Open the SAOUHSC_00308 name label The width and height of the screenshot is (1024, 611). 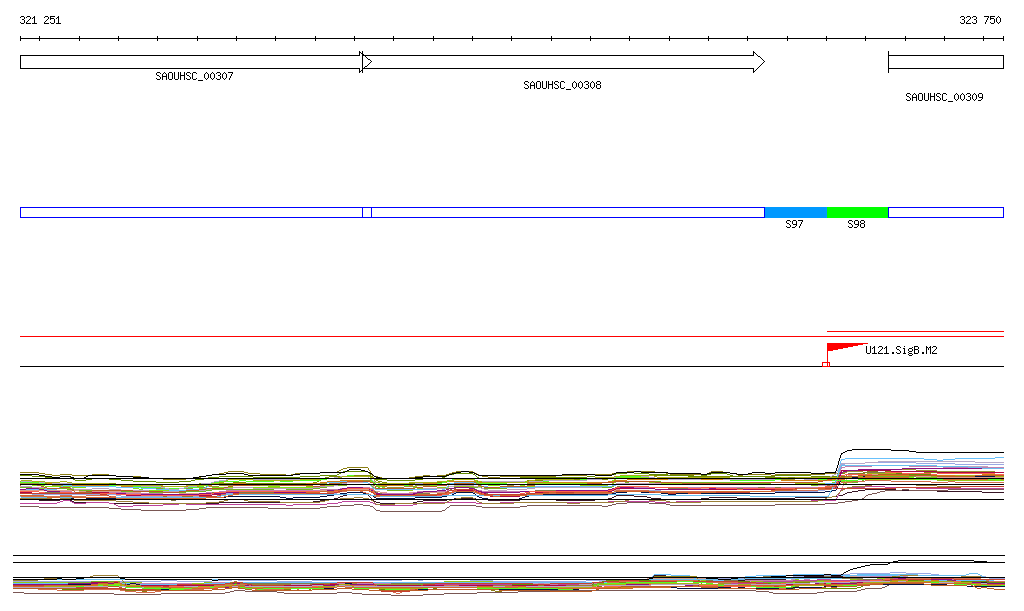[x=562, y=86]
